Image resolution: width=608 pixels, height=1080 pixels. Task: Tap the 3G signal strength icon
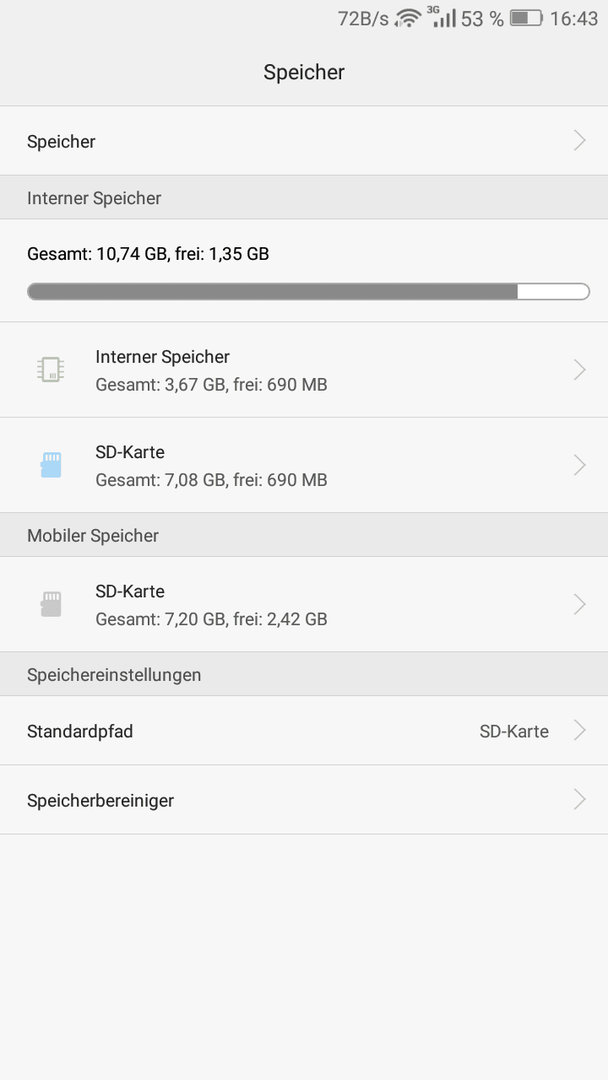click(x=442, y=17)
